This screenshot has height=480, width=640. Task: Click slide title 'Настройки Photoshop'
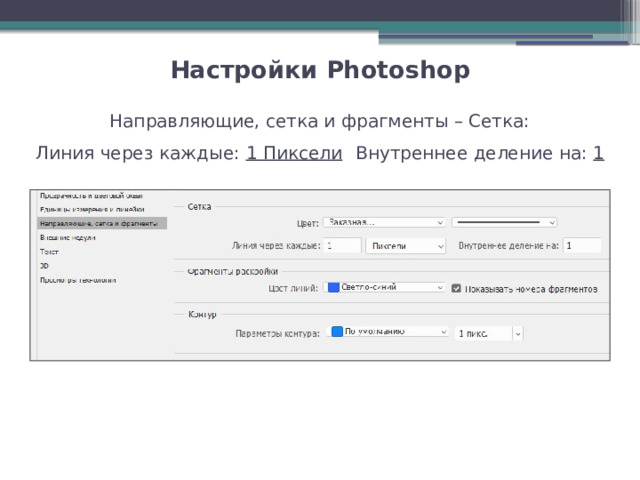click(x=320, y=70)
